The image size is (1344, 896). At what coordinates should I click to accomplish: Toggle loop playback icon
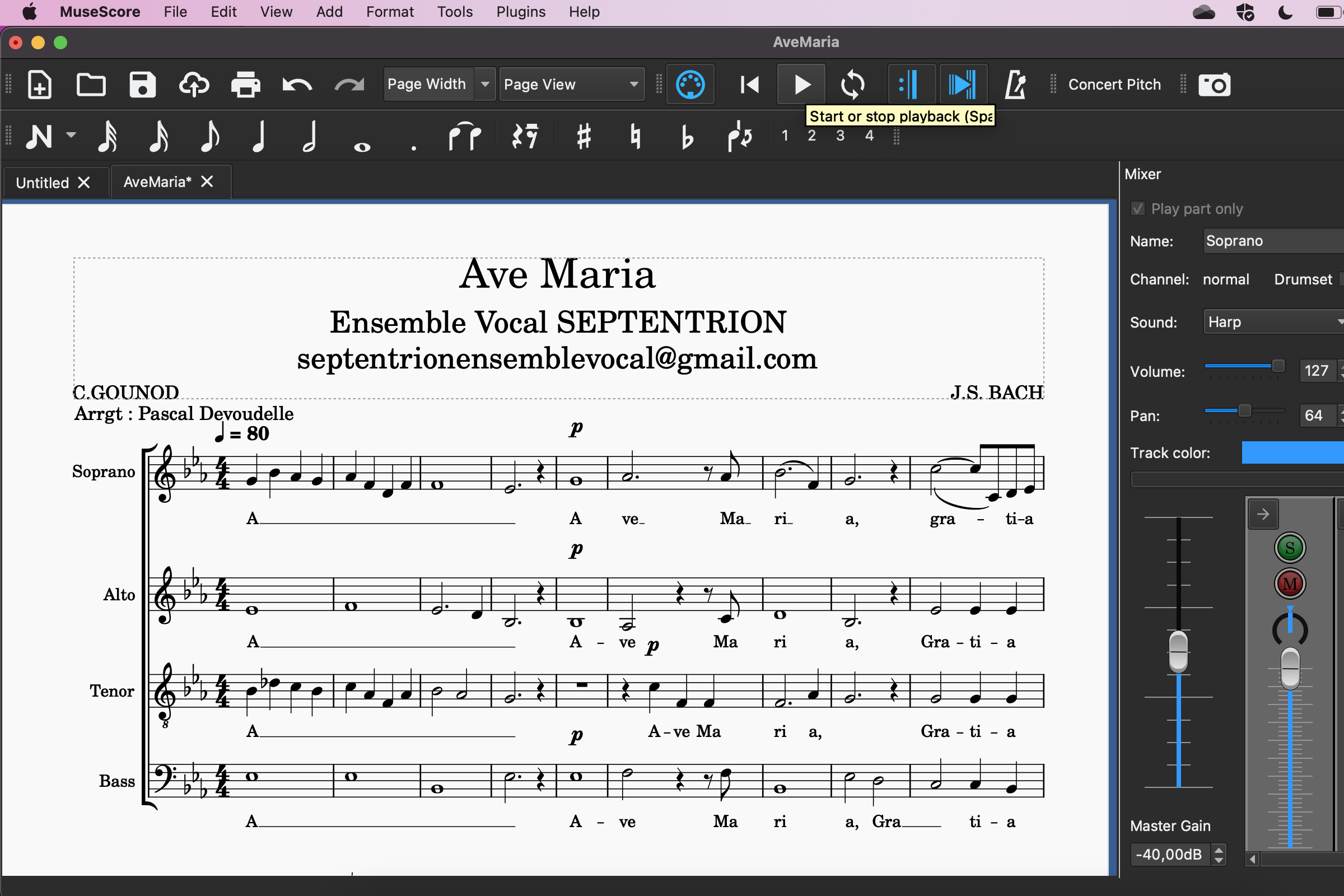point(852,85)
